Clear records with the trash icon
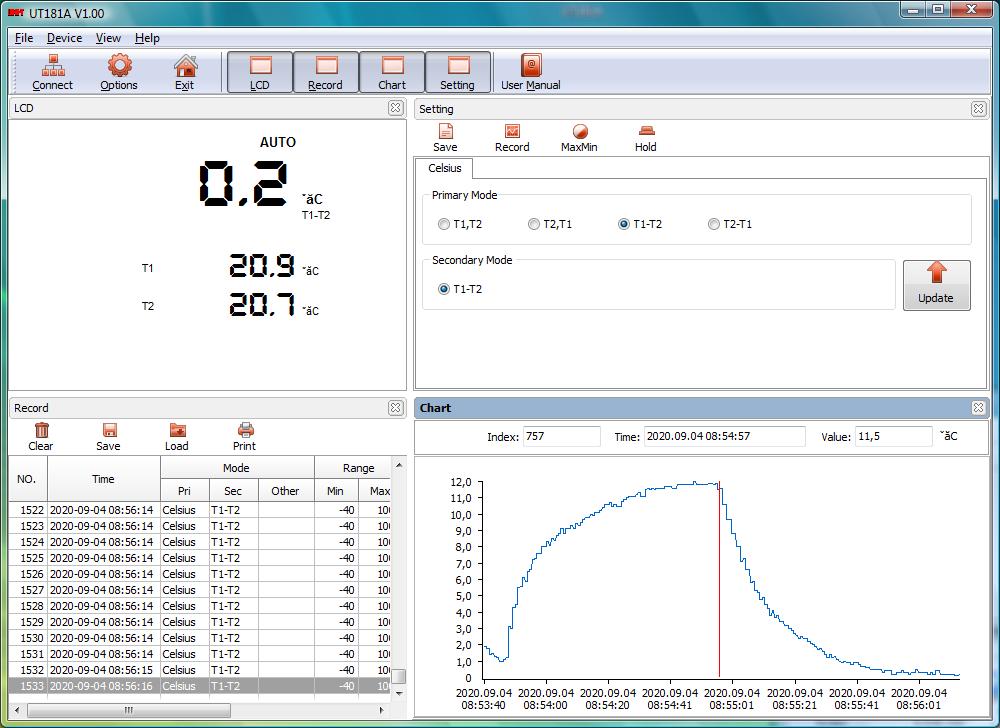The image size is (1000, 728). pyautogui.click(x=41, y=437)
